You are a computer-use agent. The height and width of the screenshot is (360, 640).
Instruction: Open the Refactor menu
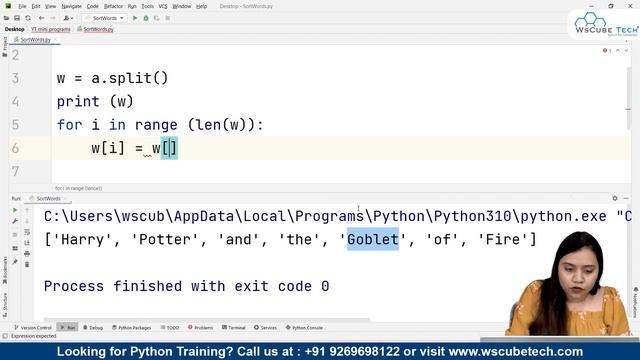[x=113, y=6]
